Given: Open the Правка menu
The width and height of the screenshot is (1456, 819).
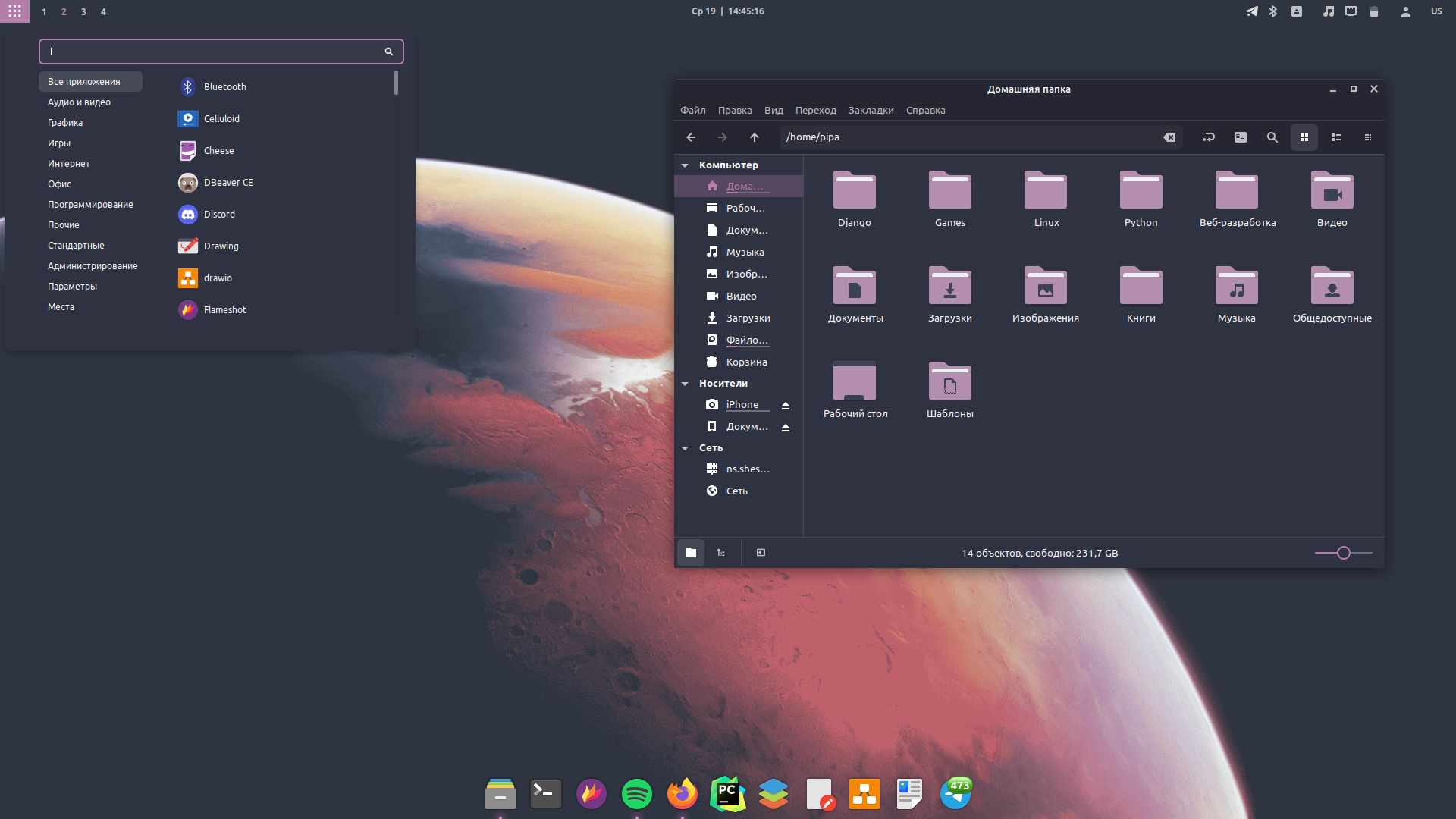Looking at the screenshot, I should click(735, 111).
